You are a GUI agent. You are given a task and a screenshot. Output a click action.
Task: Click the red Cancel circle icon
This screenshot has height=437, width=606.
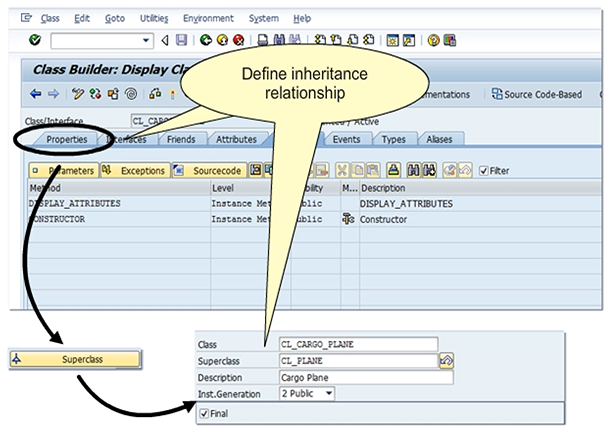click(238, 41)
